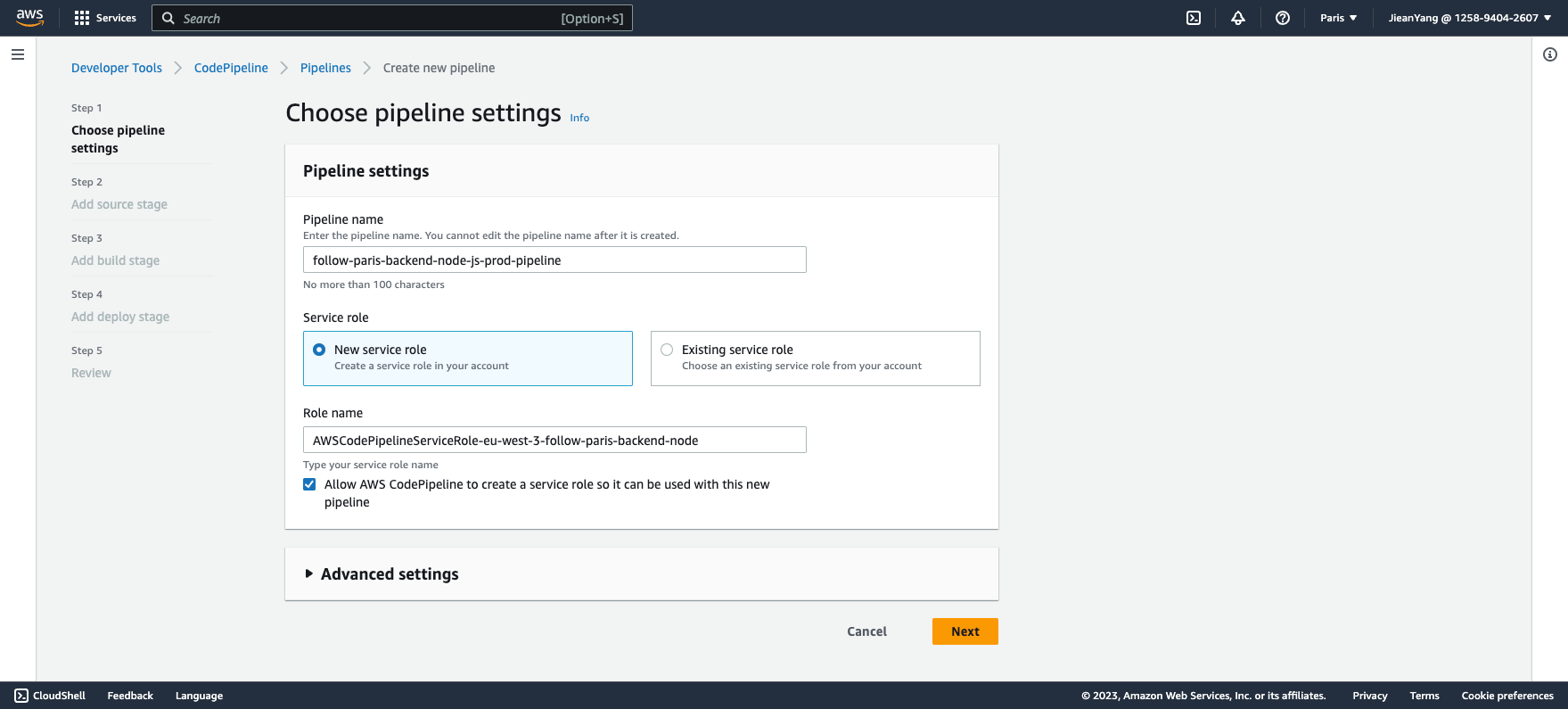Open the Feedback link in footer
1568x709 pixels.
tap(130, 696)
